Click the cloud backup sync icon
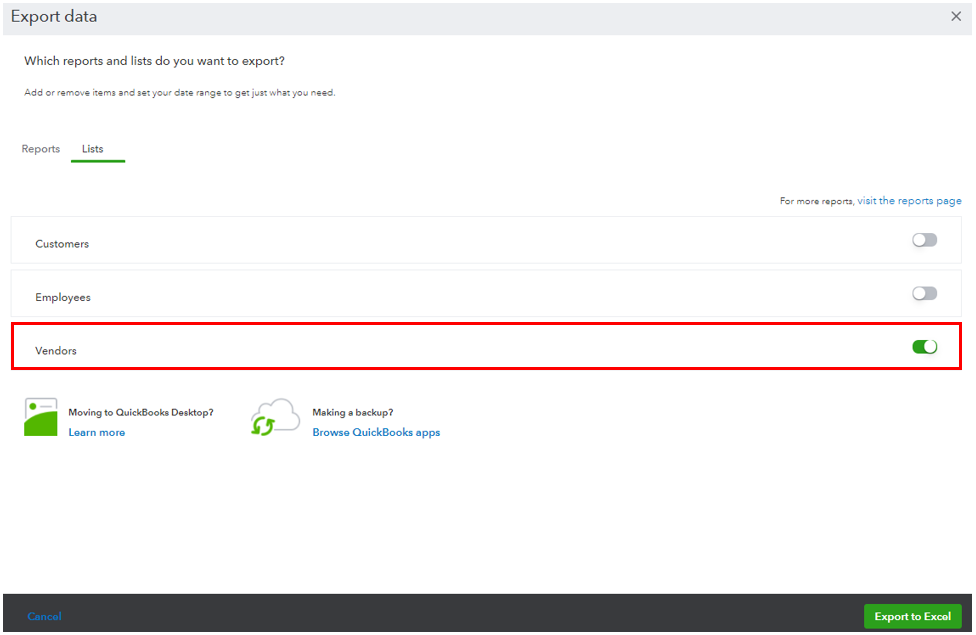Screen dimensions: 976x635 [x=275, y=417]
